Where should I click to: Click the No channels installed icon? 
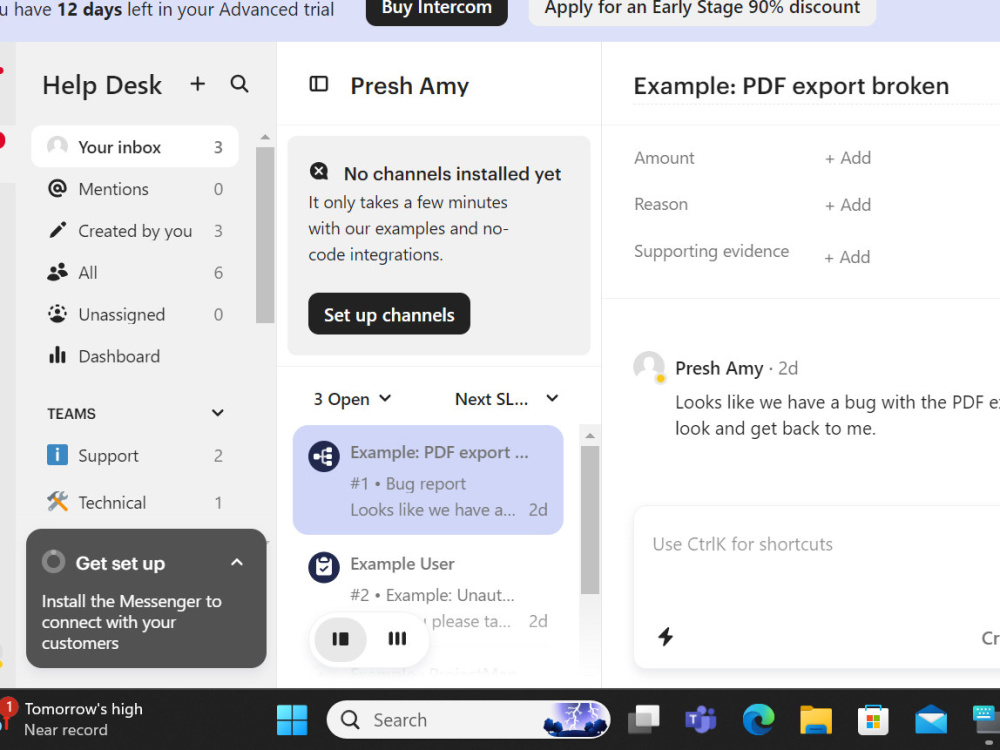pos(319,171)
